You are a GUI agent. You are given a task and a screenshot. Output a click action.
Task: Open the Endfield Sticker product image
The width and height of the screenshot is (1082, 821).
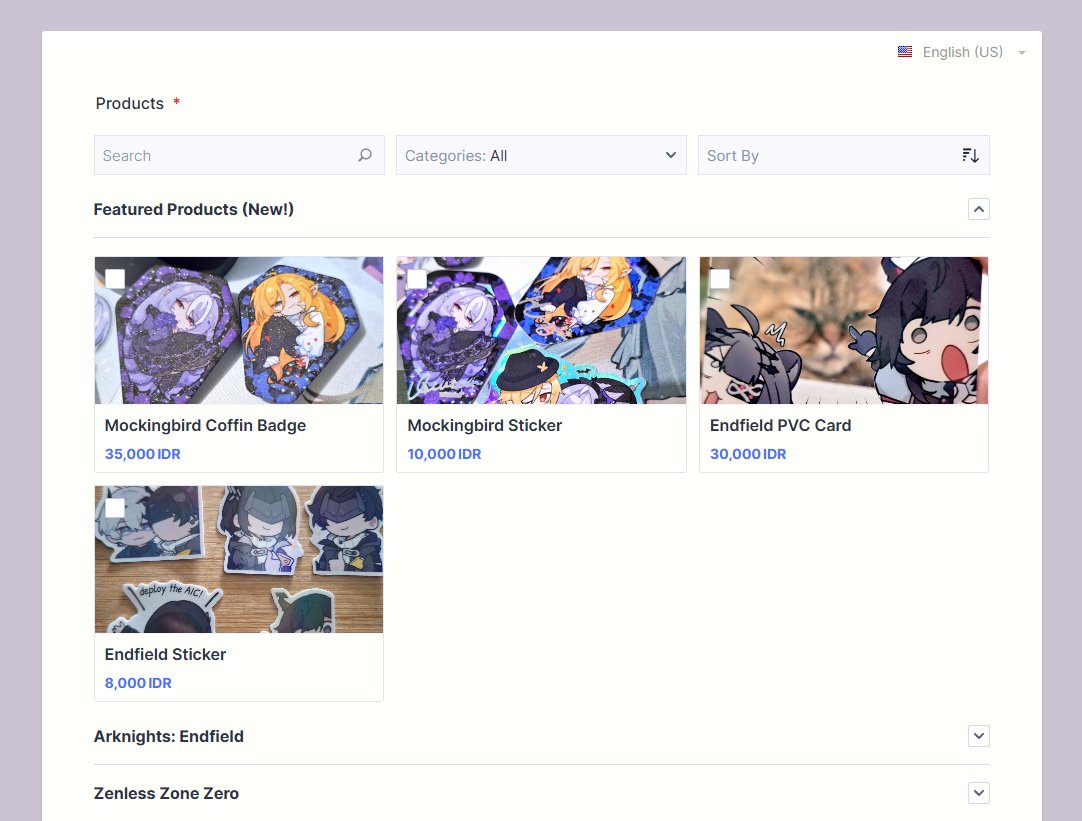click(239, 560)
